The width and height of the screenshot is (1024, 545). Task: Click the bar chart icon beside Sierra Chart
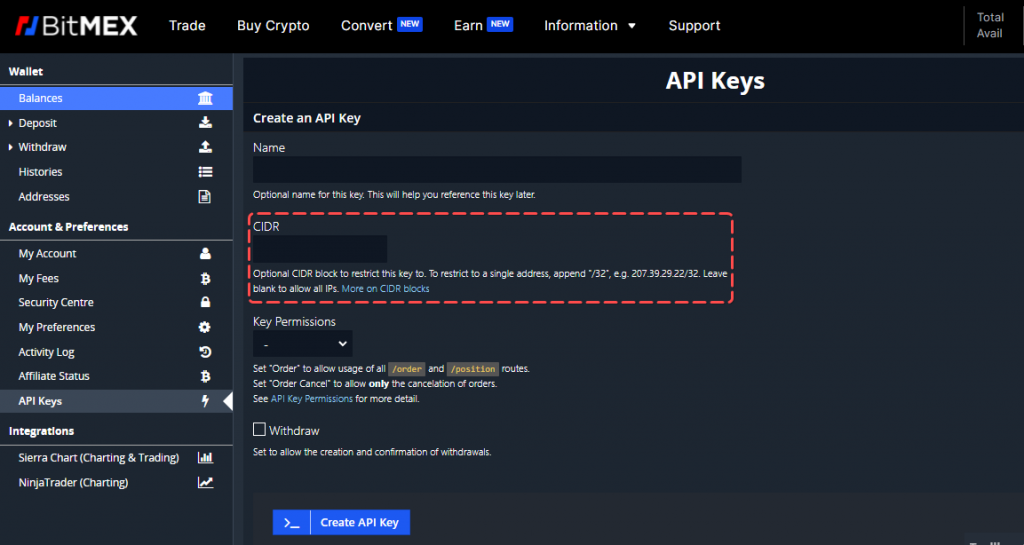click(x=205, y=458)
